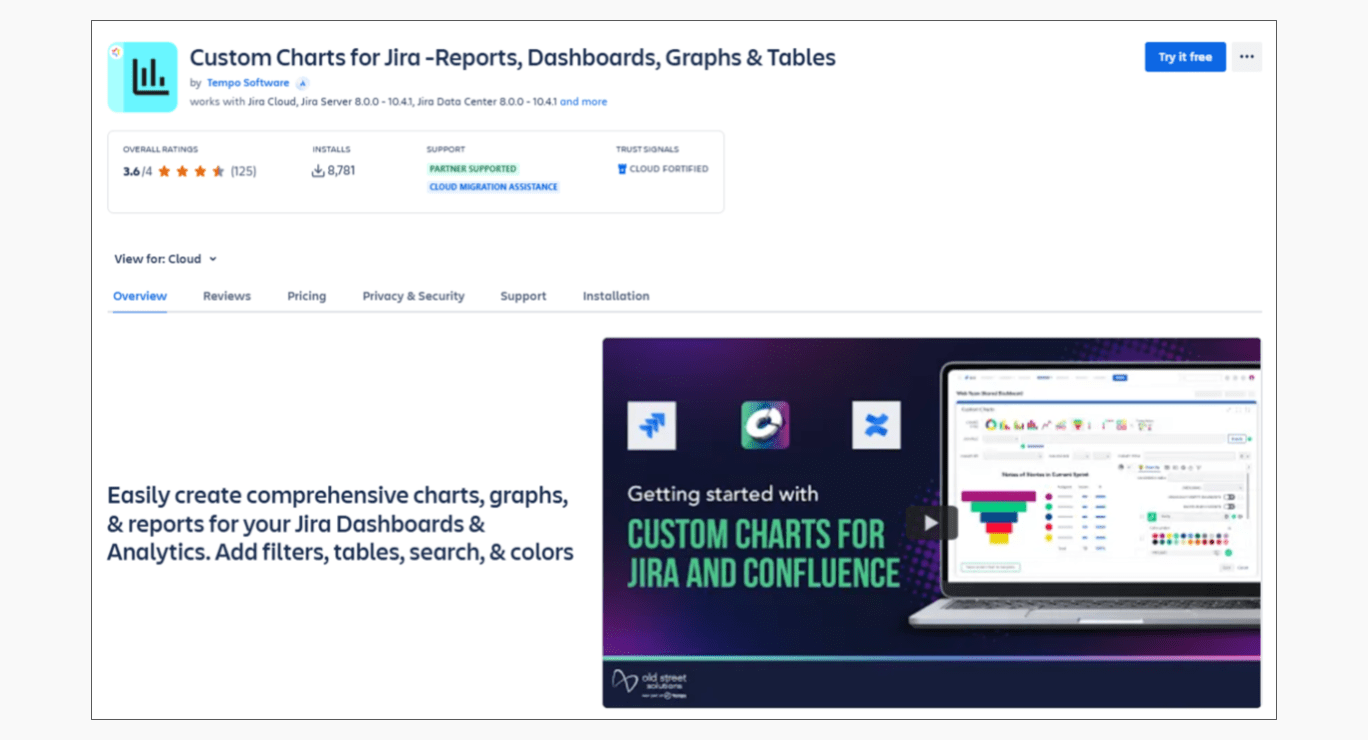Click the Jira logo in video thumbnail
The image size is (1368, 740).
pyautogui.click(x=651, y=425)
